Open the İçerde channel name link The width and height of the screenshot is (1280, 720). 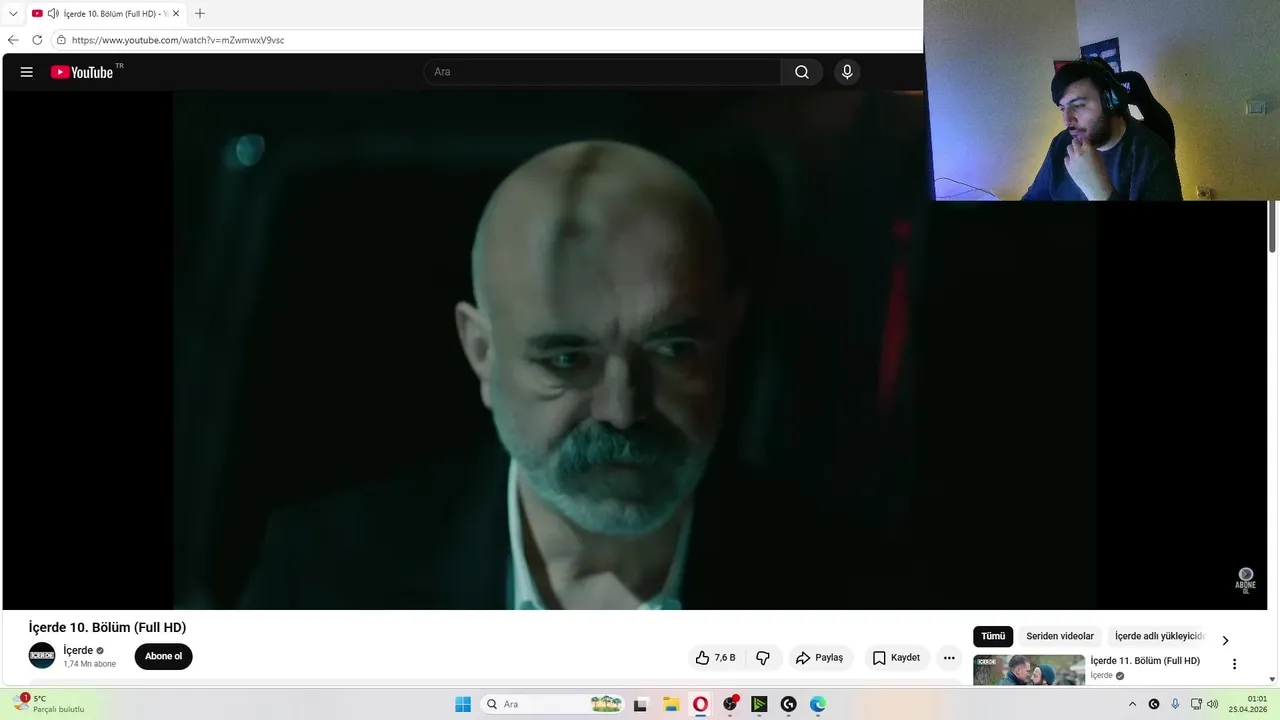click(x=78, y=650)
